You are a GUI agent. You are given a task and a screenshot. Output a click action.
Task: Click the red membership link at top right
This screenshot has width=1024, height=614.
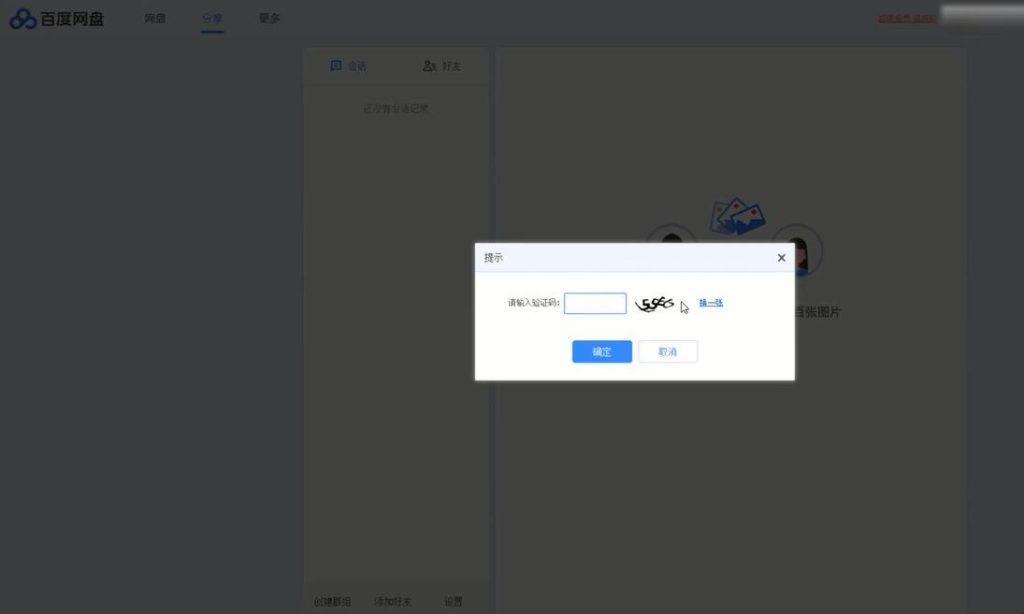pos(906,18)
